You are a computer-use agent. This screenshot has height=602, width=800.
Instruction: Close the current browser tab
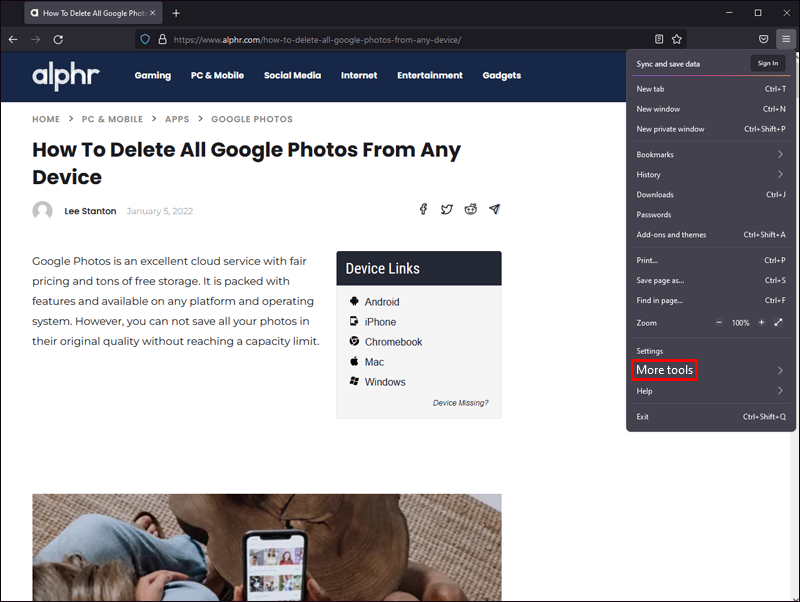(x=152, y=13)
